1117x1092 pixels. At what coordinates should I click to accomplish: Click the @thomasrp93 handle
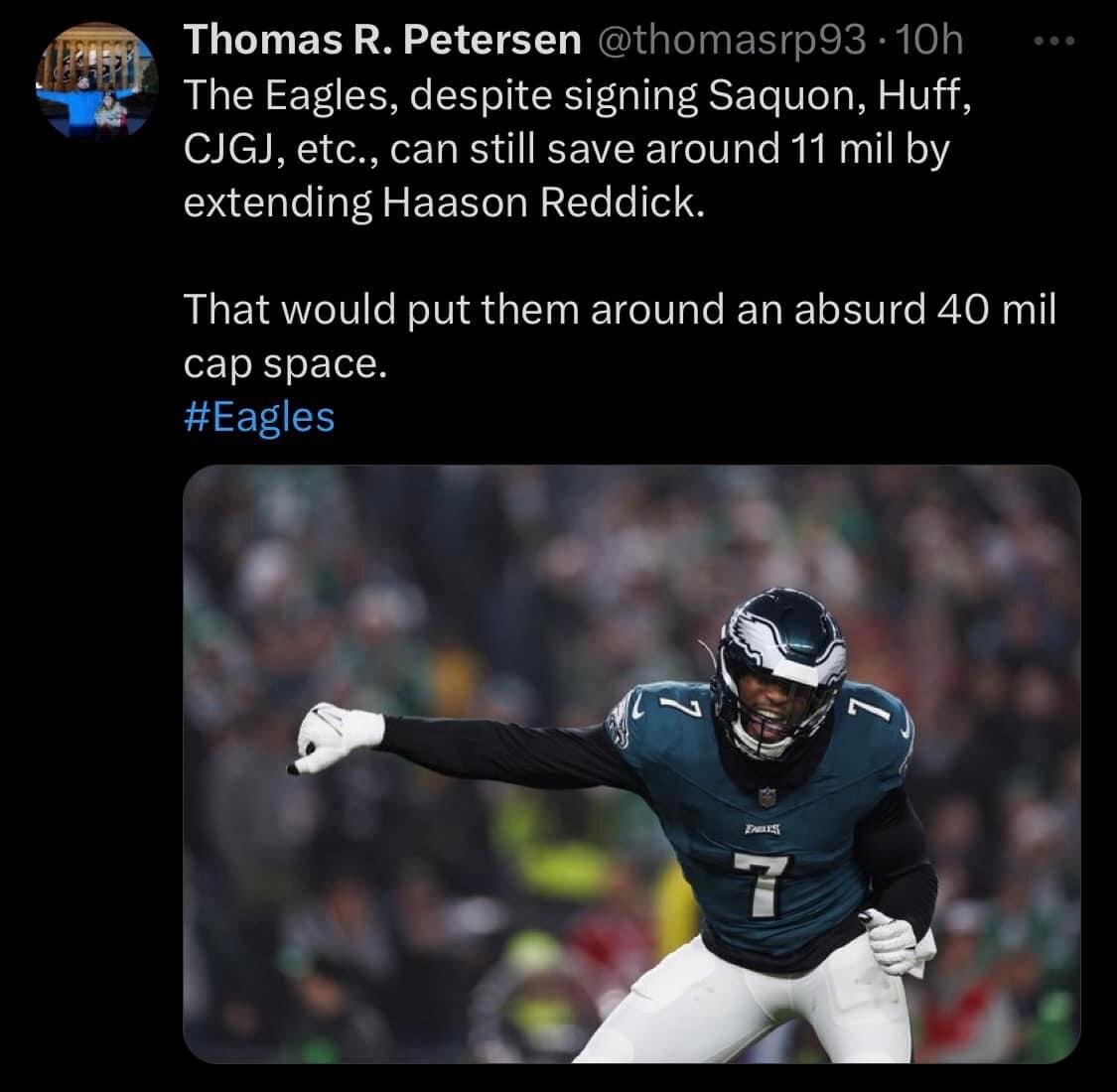732,40
